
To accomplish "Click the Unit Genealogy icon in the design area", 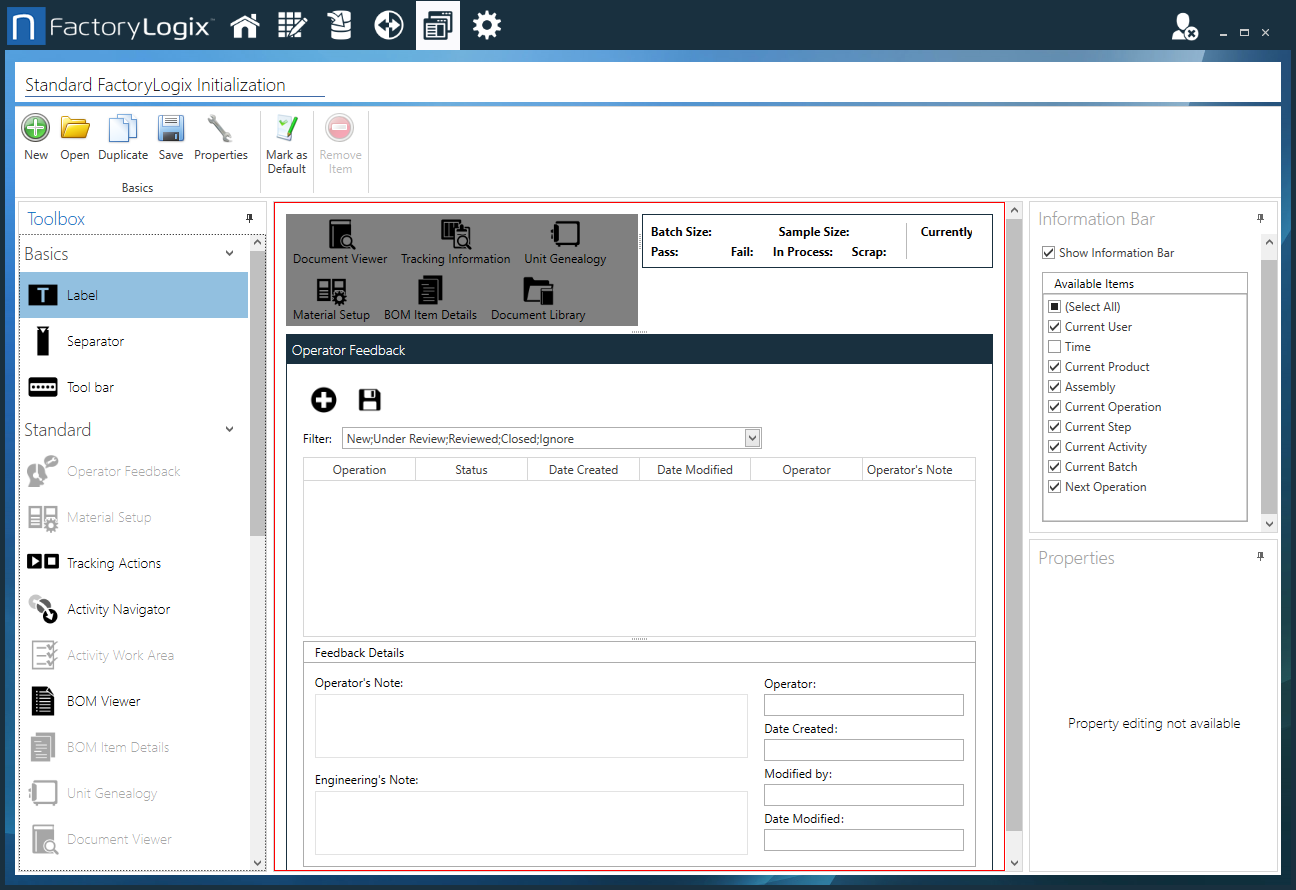I will click(x=565, y=238).
